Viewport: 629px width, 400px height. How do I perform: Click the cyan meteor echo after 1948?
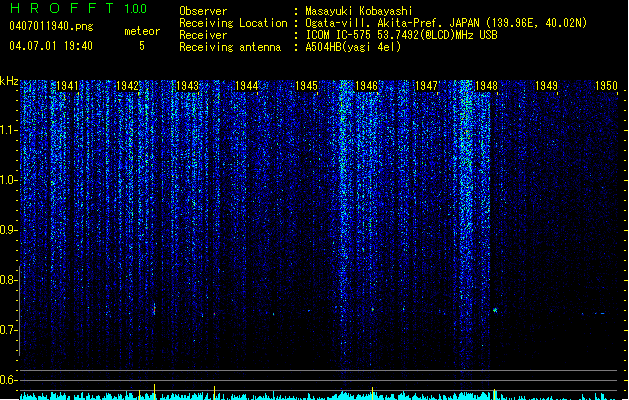[x=495, y=310]
